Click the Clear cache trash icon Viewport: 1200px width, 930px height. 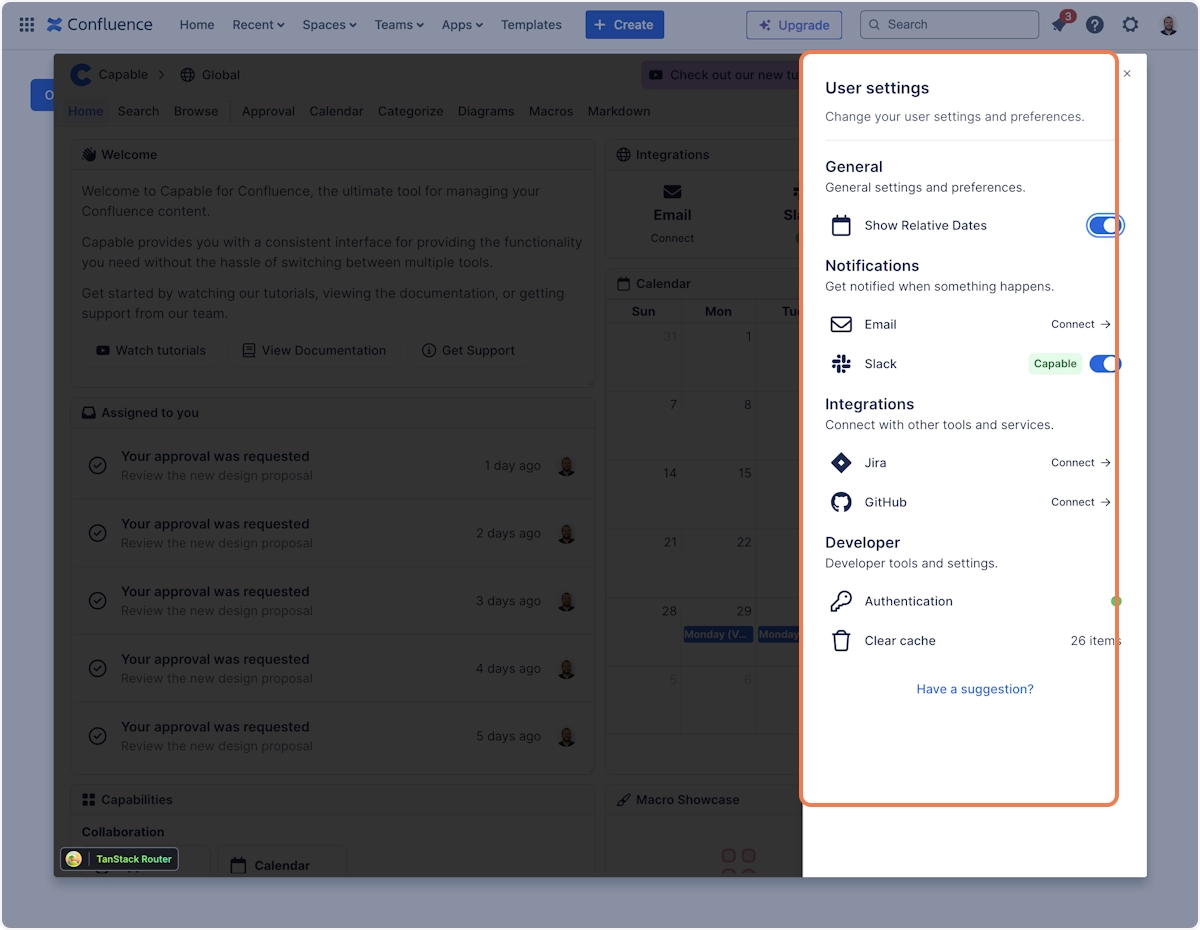coord(841,641)
